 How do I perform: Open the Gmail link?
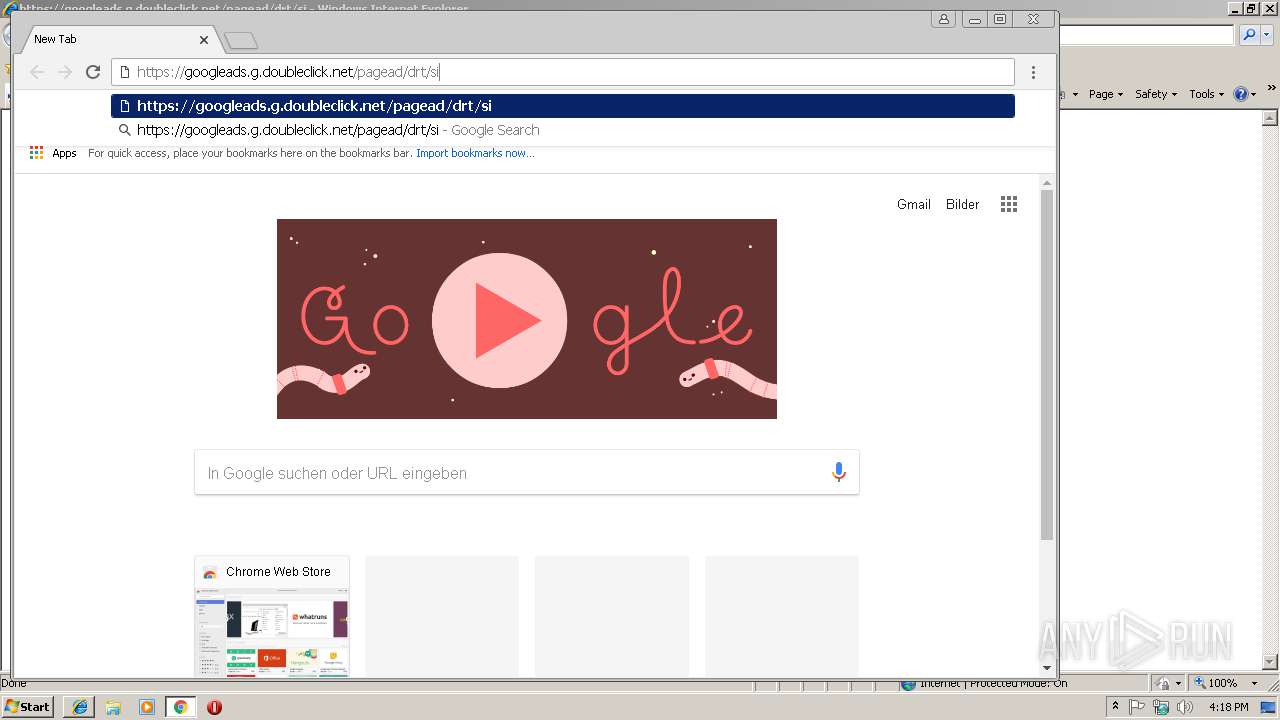click(913, 204)
